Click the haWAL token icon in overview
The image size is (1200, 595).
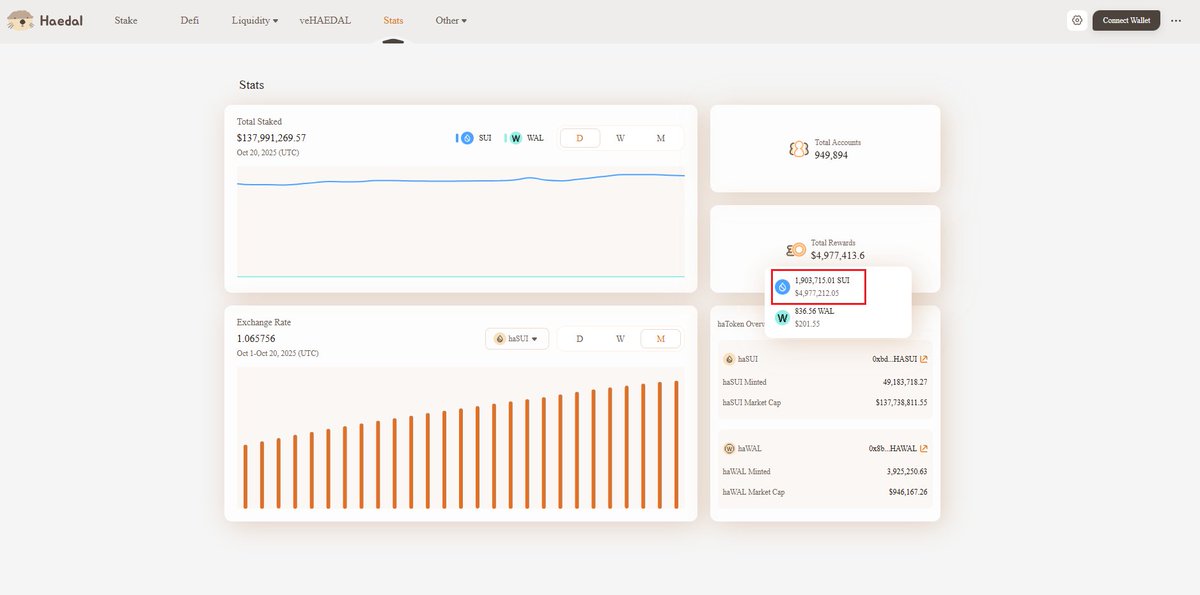(x=729, y=449)
